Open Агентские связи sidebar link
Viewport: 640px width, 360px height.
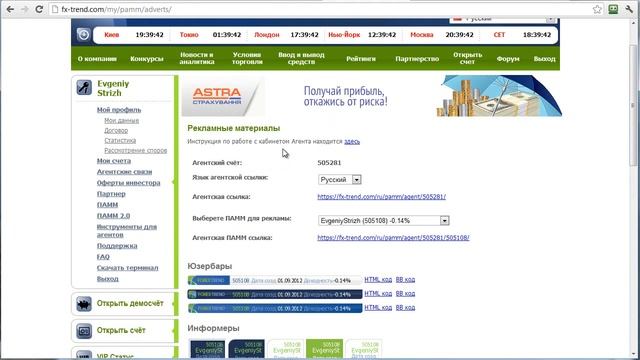click(124, 172)
